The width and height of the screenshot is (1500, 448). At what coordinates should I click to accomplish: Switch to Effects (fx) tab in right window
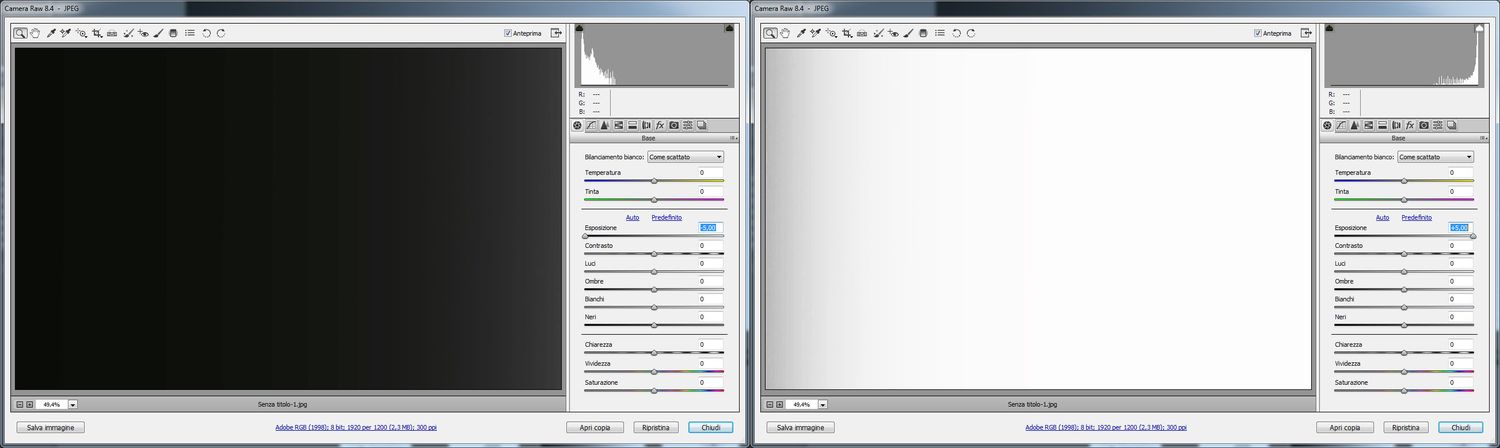(x=1410, y=125)
